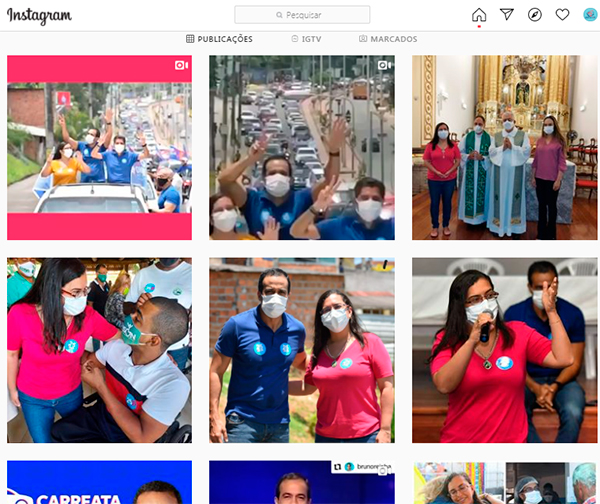Screen dimensions: 600x504
Task: Open the church altar group photo
Action: point(504,148)
